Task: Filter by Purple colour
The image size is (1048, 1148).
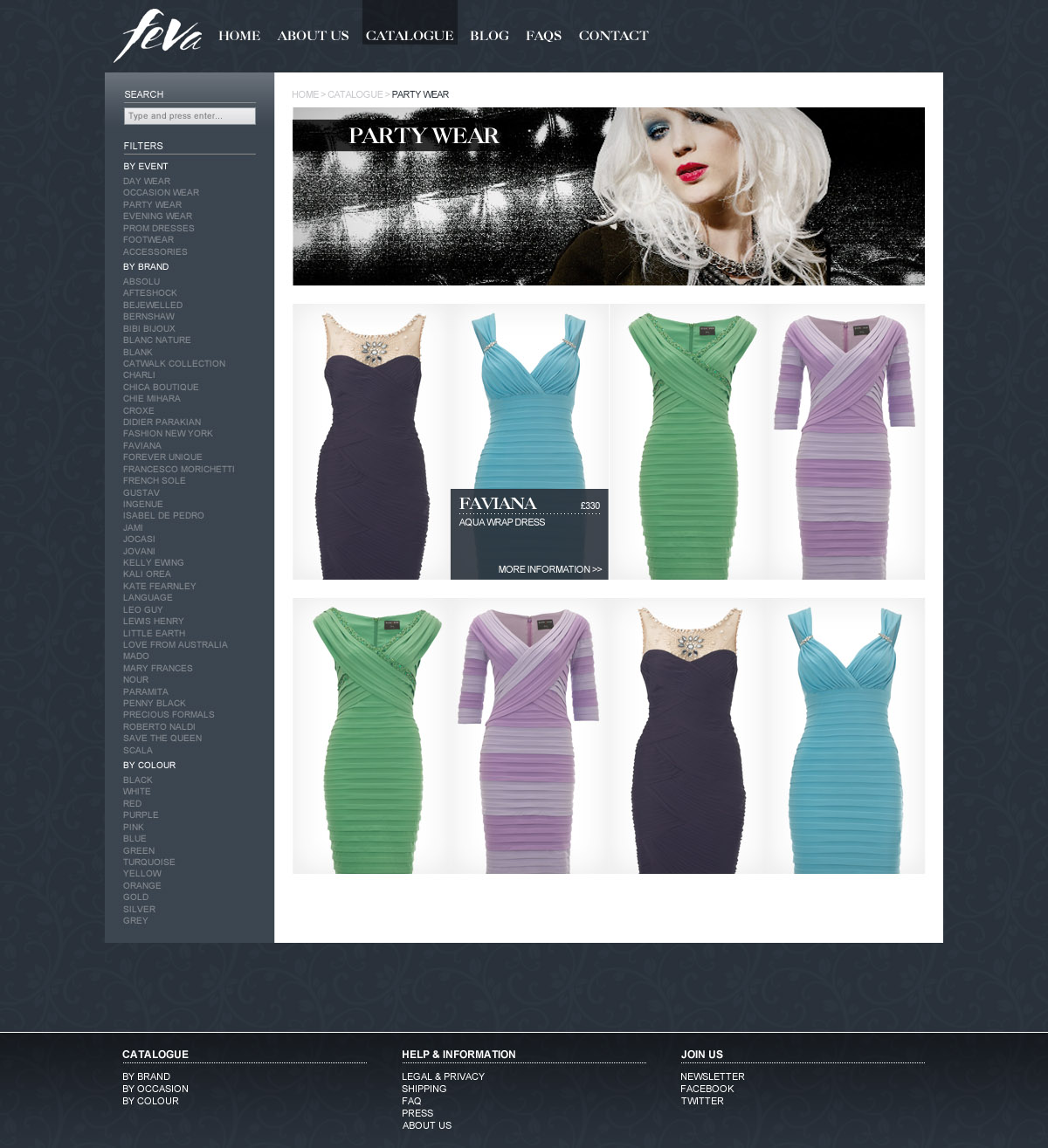Action: [141, 815]
